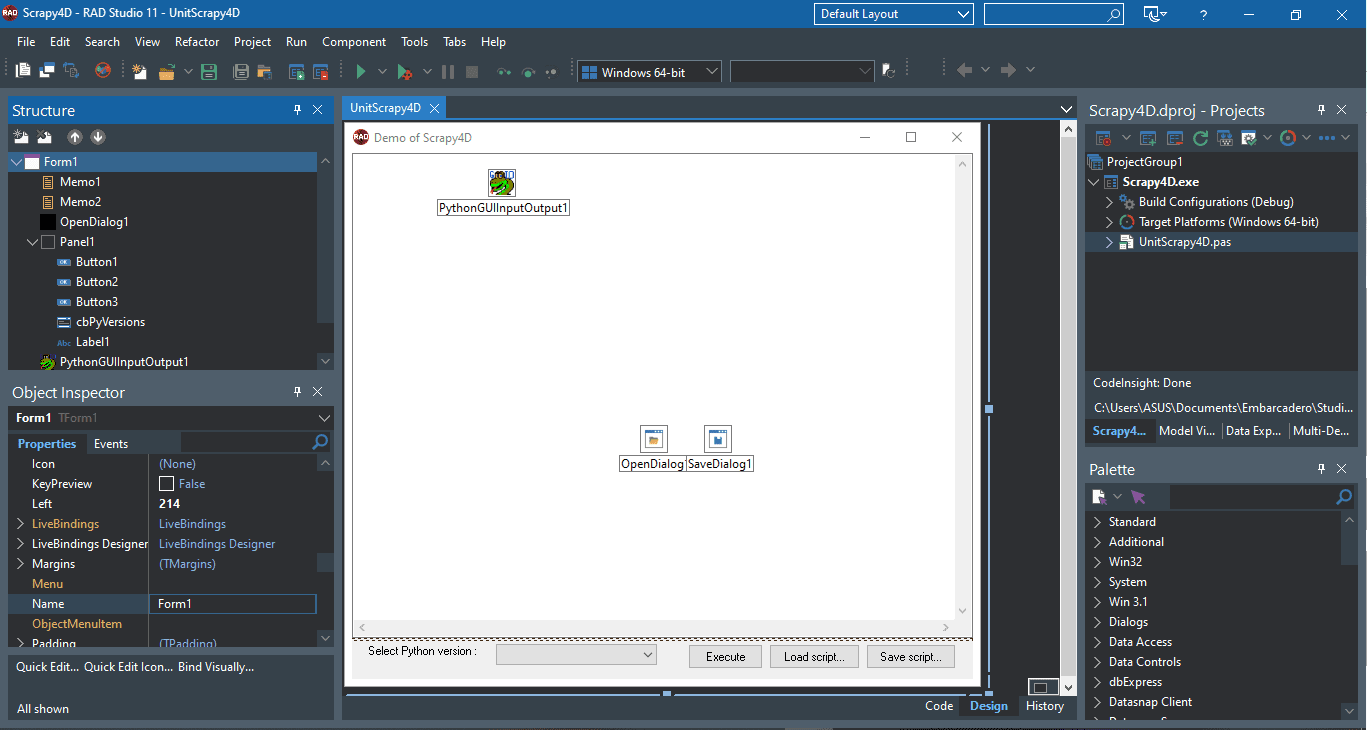Switch to the History tab

pyautogui.click(x=1045, y=706)
